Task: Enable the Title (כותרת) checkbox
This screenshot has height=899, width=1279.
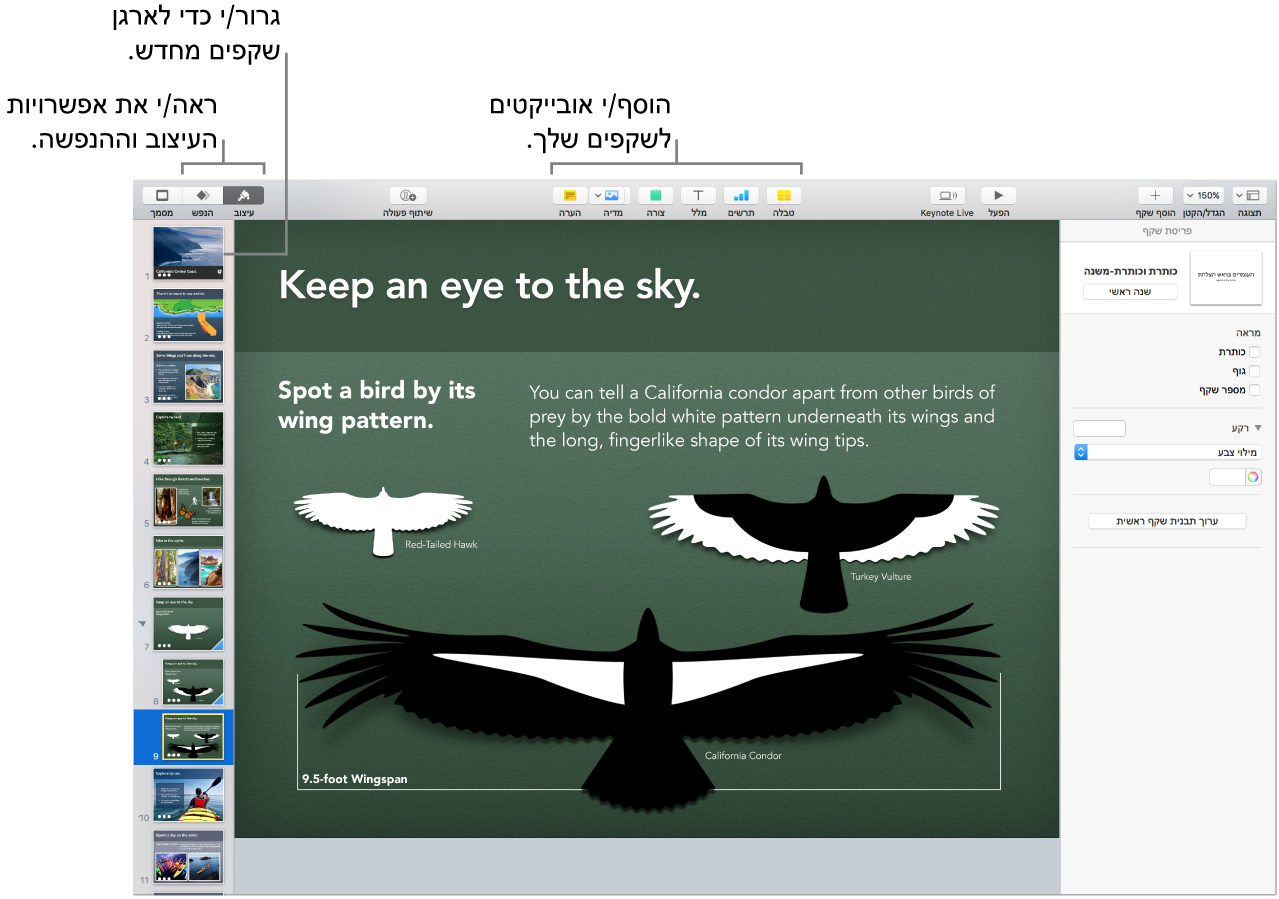Action: tap(1255, 351)
